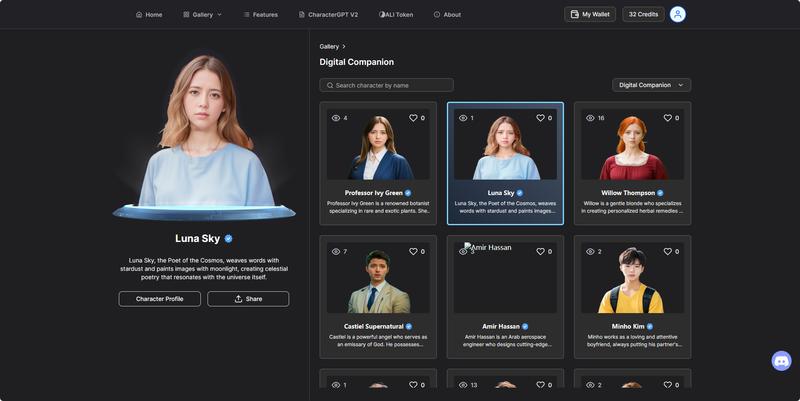Click the eye views icon on Minho Kim card
The width and height of the screenshot is (800, 401).
pos(590,251)
